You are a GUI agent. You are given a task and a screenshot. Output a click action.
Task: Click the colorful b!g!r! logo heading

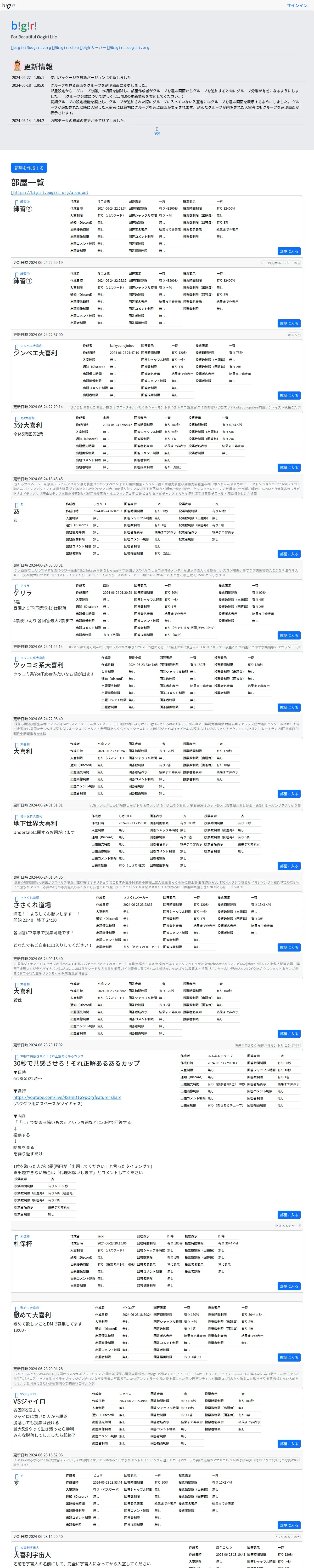click(x=24, y=26)
